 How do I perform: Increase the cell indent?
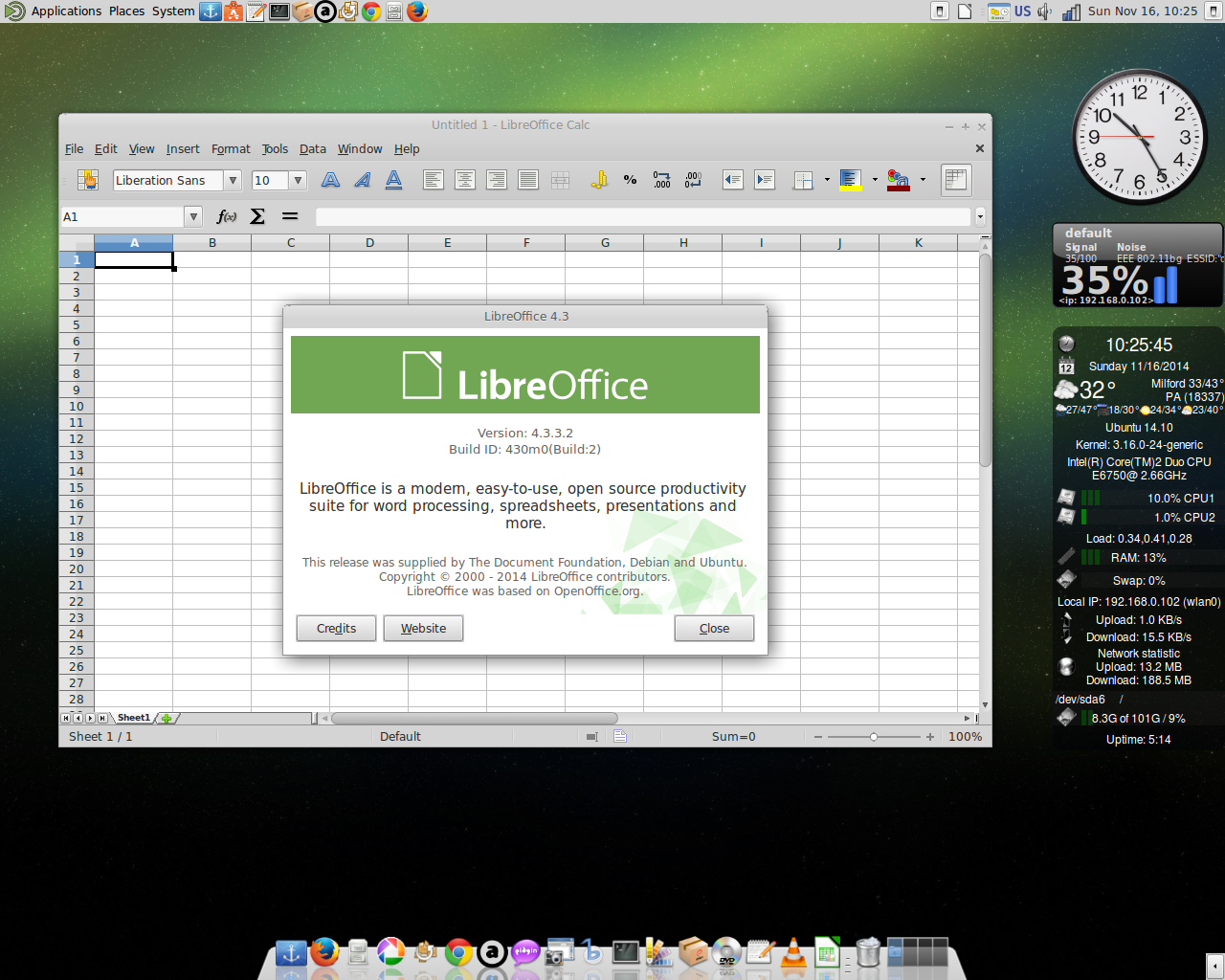pyautogui.click(x=765, y=180)
